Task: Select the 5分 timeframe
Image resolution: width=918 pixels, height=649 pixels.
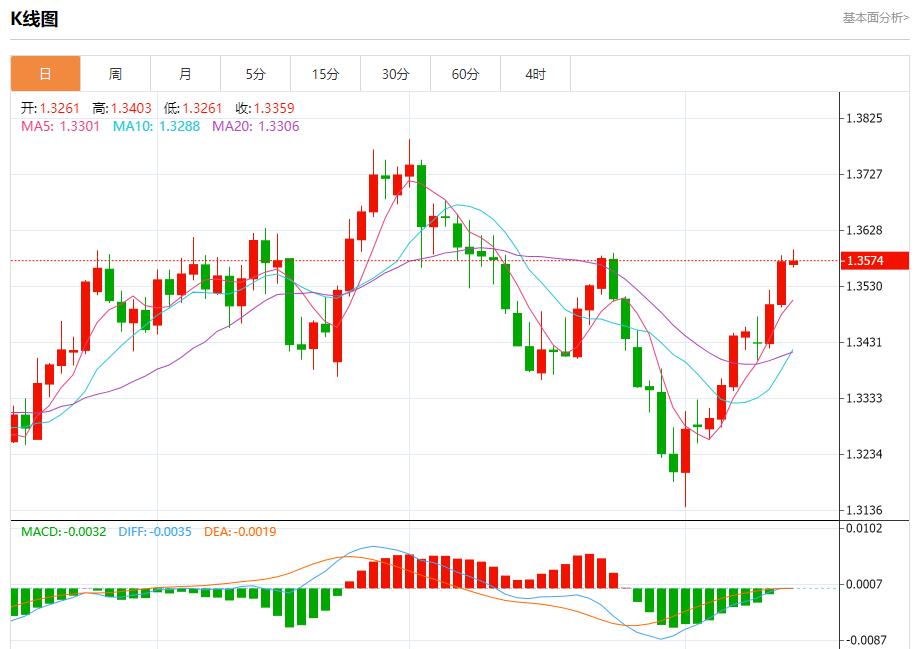Action: 256,73
